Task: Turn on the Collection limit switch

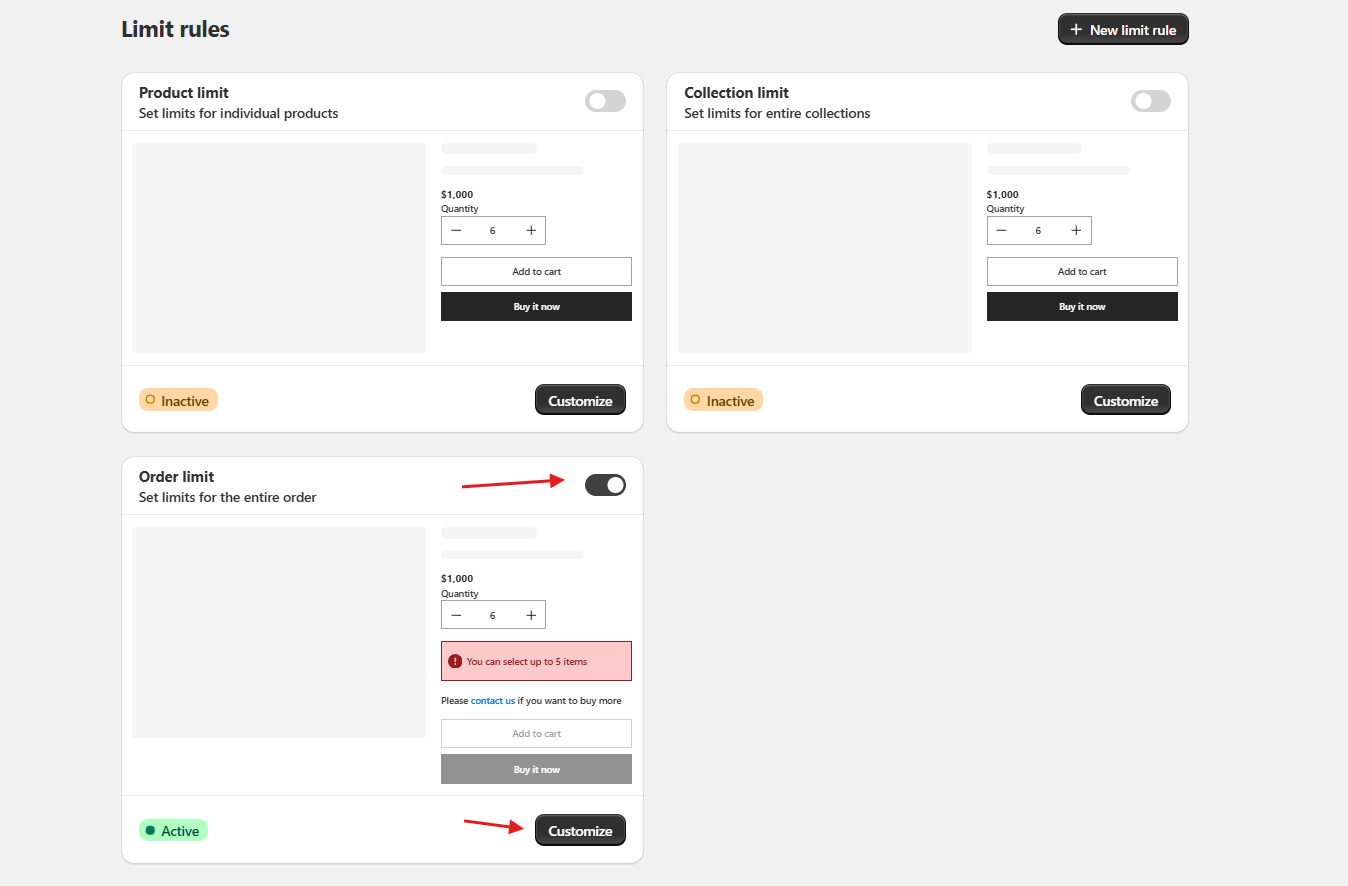Action: tap(1150, 101)
